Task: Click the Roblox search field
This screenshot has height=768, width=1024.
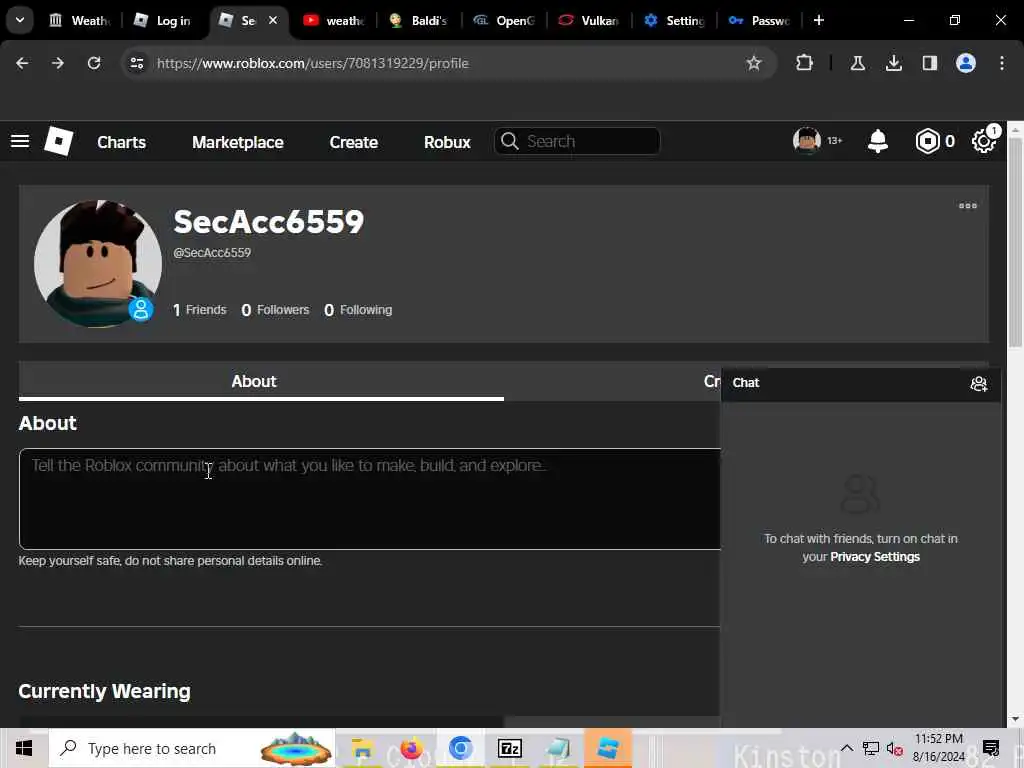Action: (x=577, y=141)
